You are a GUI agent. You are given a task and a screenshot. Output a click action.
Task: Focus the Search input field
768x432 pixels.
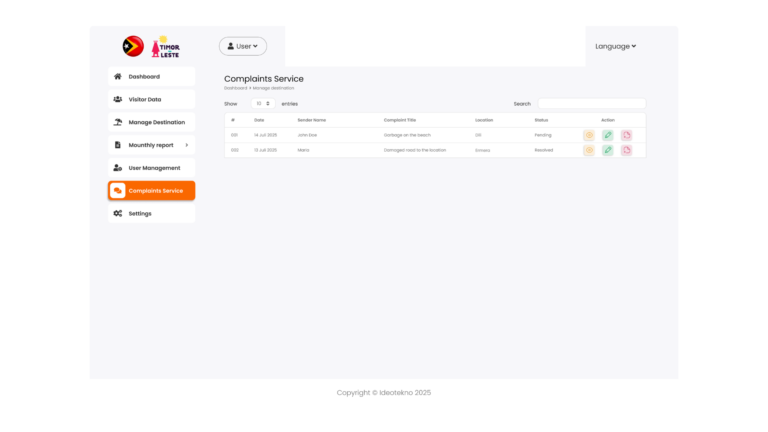pyautogui.click(x=592, y=103)
